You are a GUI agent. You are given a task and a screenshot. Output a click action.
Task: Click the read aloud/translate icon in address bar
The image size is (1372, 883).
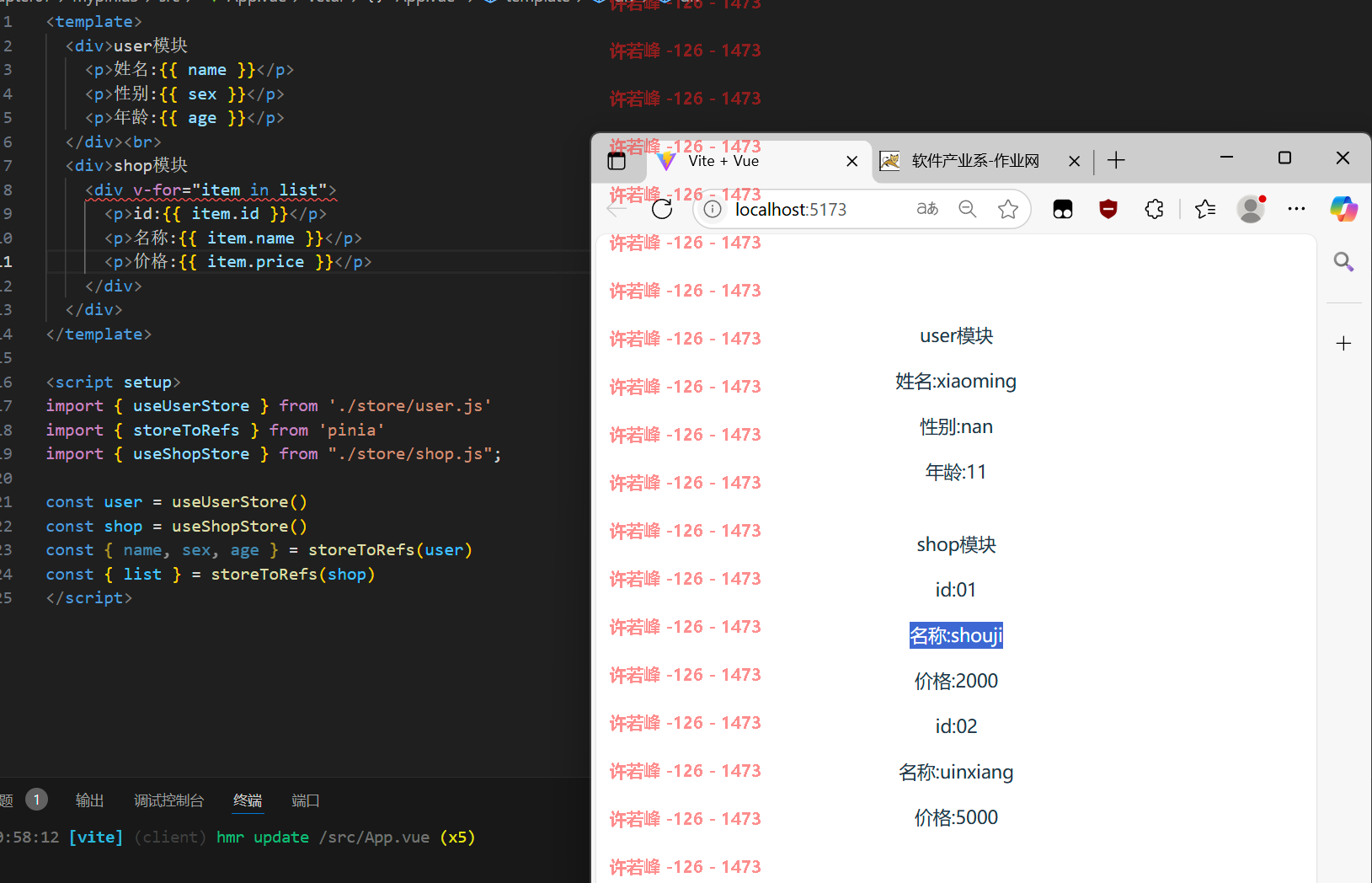pos(927,209)
